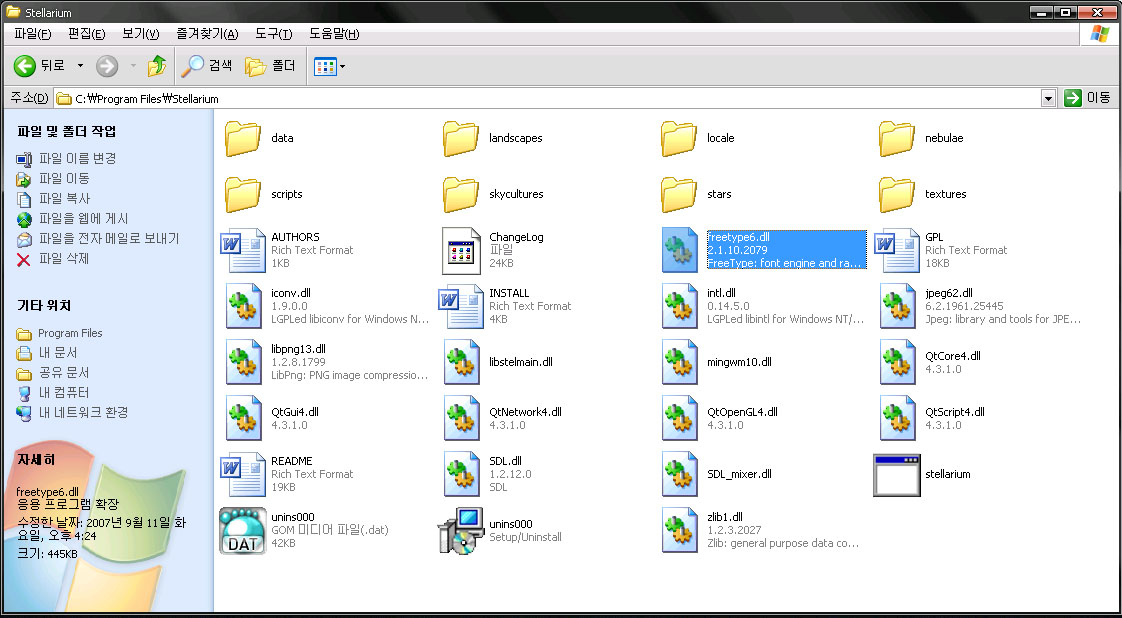Select the jpeg62.dll file icon
This screenshot has height=618, width=1122.
click(x=897, y=306)
